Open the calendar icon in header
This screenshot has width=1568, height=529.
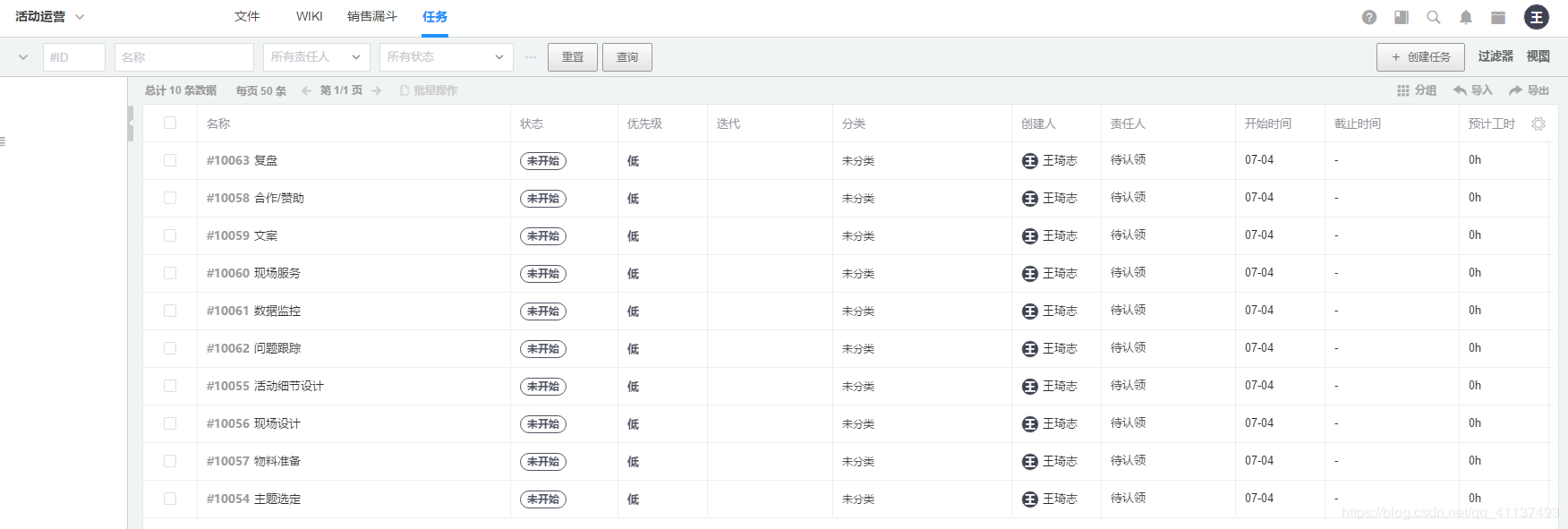[1498, 17]
